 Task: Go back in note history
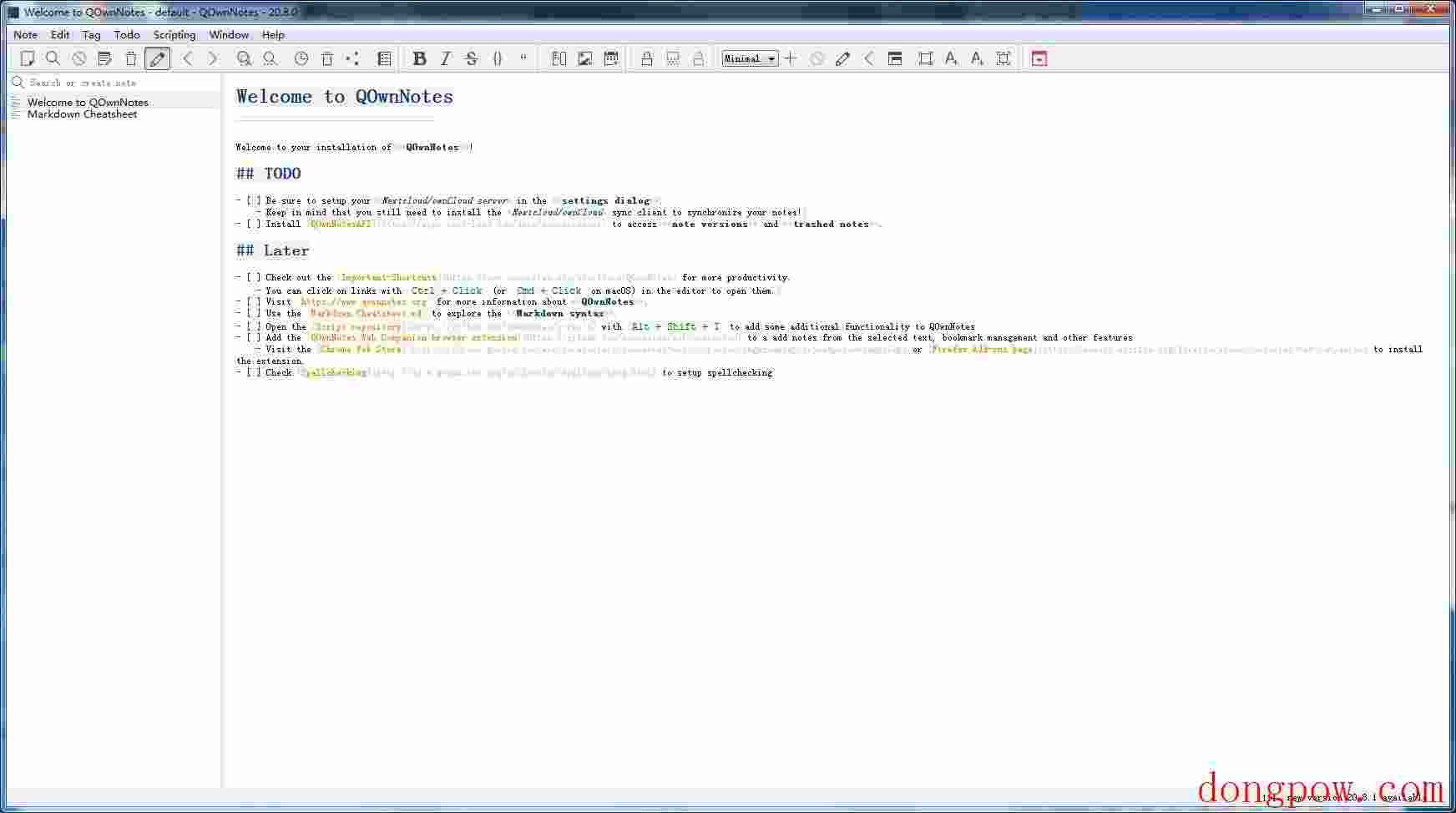[188, 58]
